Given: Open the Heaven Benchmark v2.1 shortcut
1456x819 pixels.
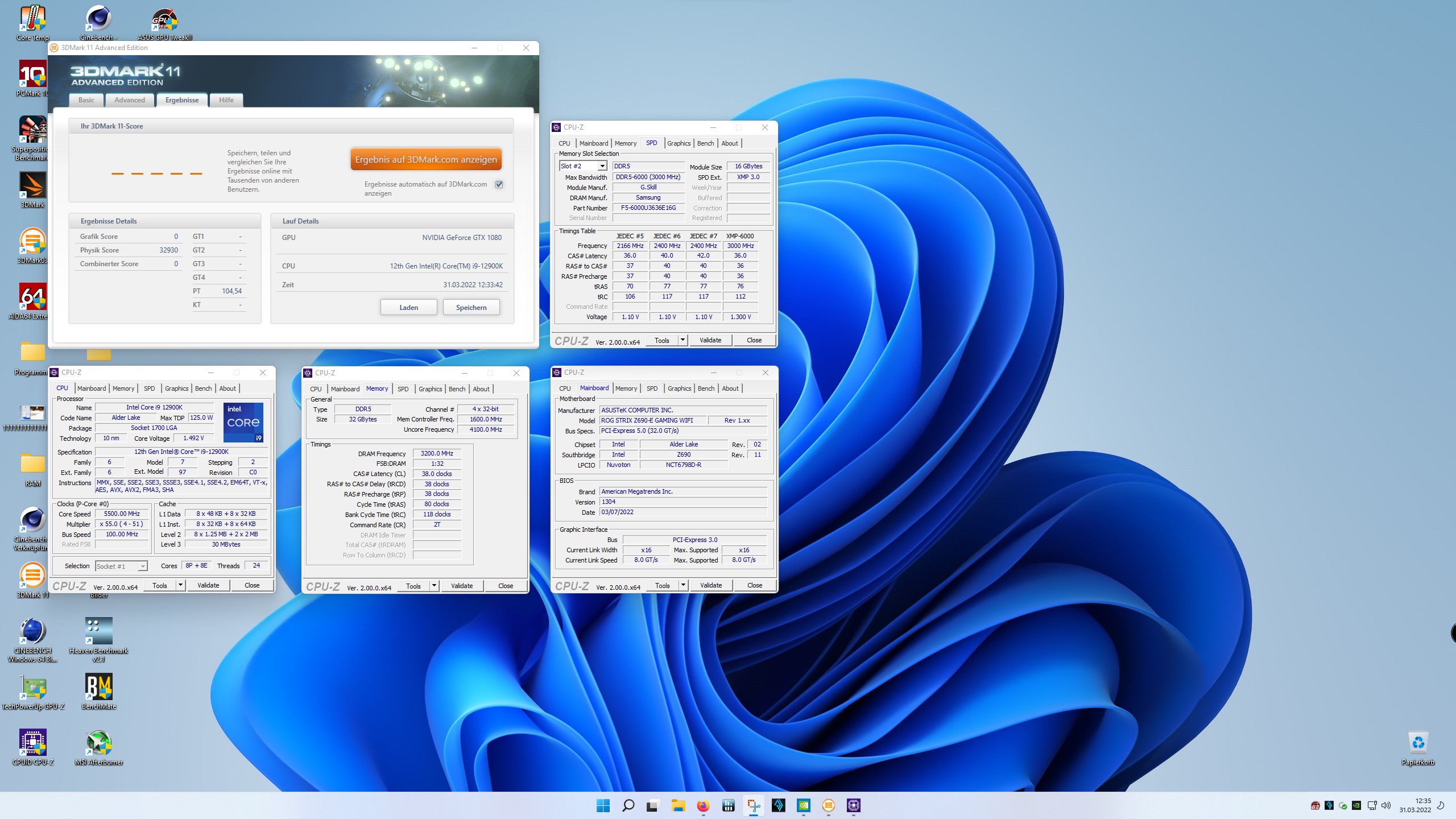Looking at the screenshot, I should [x=98, y=639].
